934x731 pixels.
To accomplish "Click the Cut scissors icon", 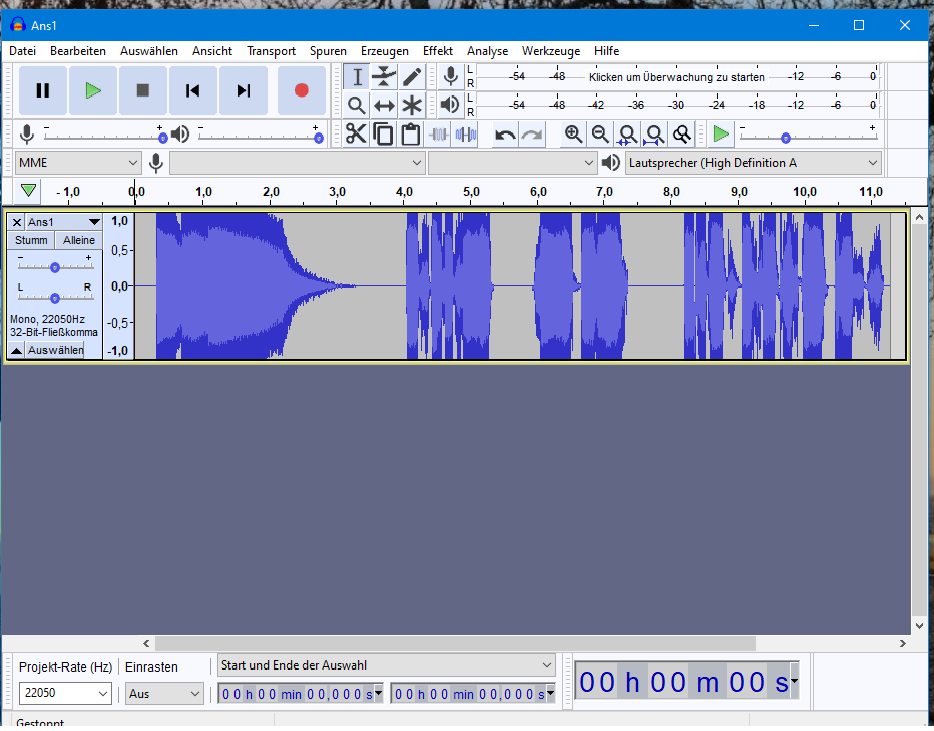I will click(x=356, y=134).
